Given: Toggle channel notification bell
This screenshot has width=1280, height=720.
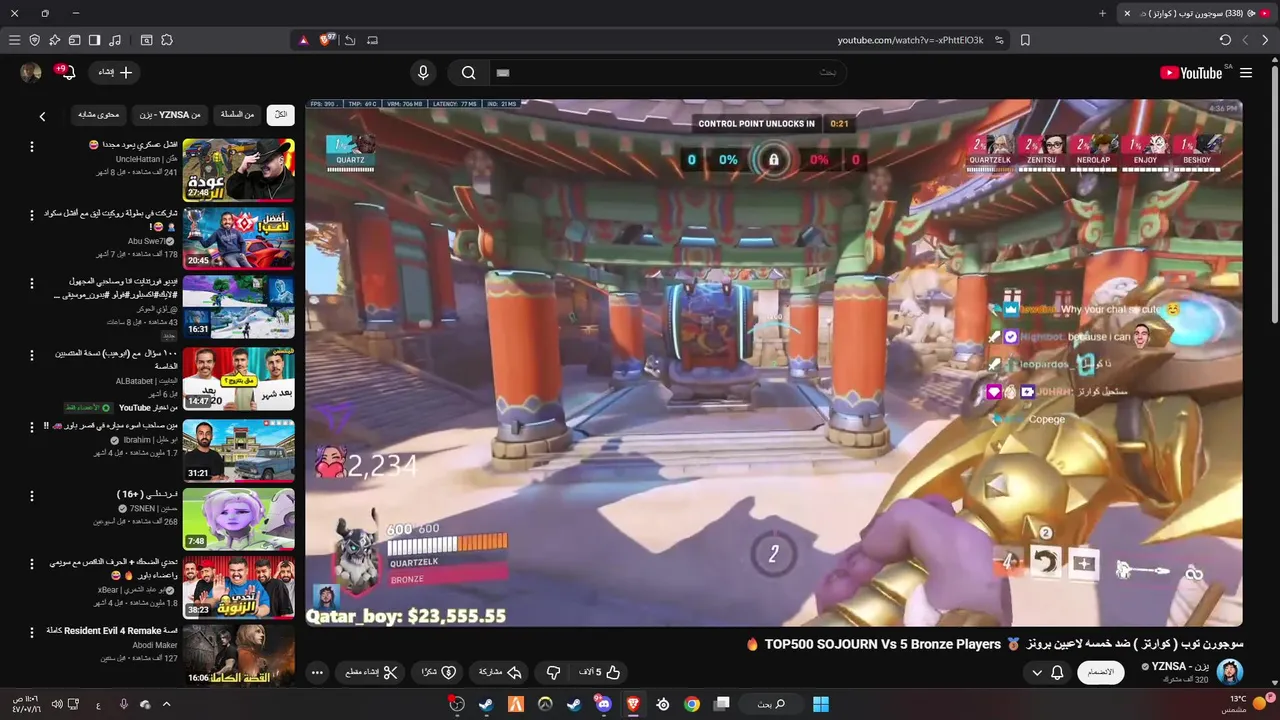Looking at the screenshot, I should click(x=1057, y=673).
